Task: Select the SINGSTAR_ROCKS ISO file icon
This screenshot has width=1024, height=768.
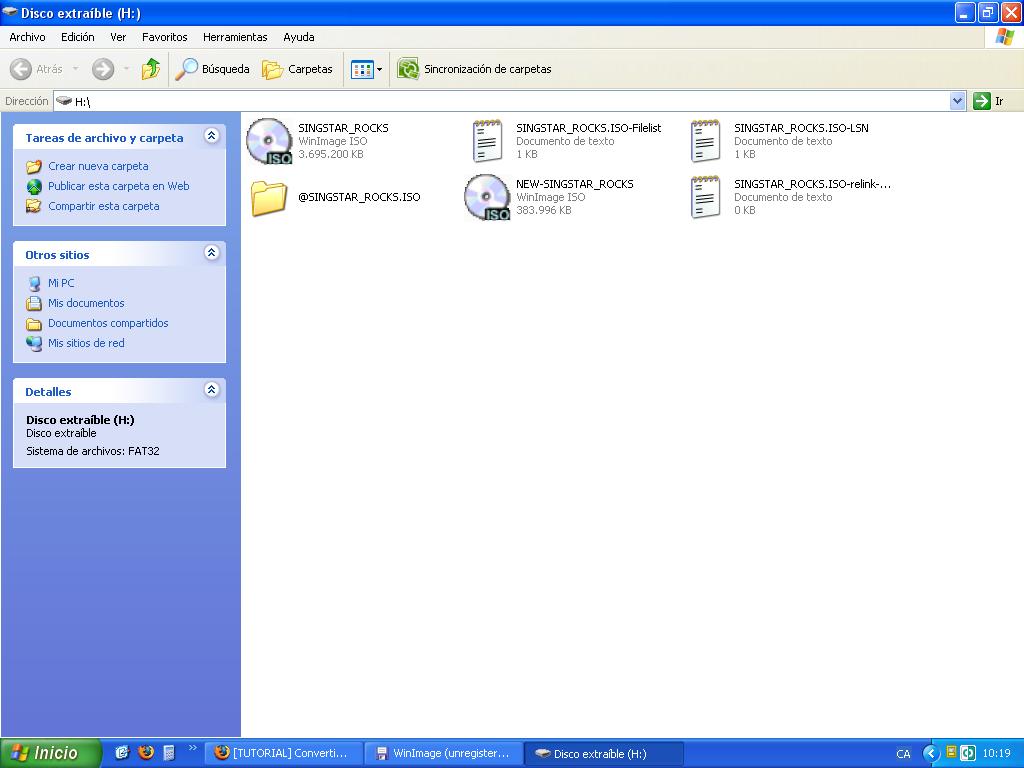Action: tap(268, 141)
